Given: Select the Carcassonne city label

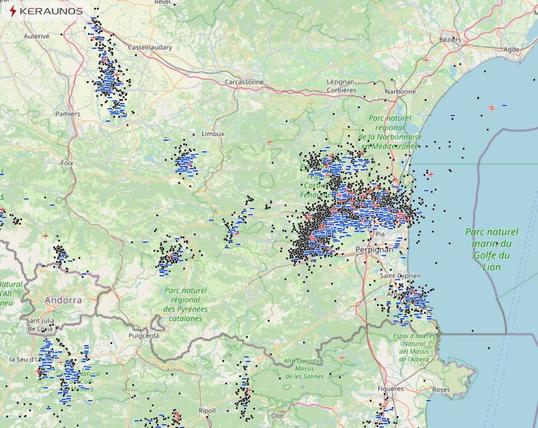Looking at the screenshot, I should 244,82.
